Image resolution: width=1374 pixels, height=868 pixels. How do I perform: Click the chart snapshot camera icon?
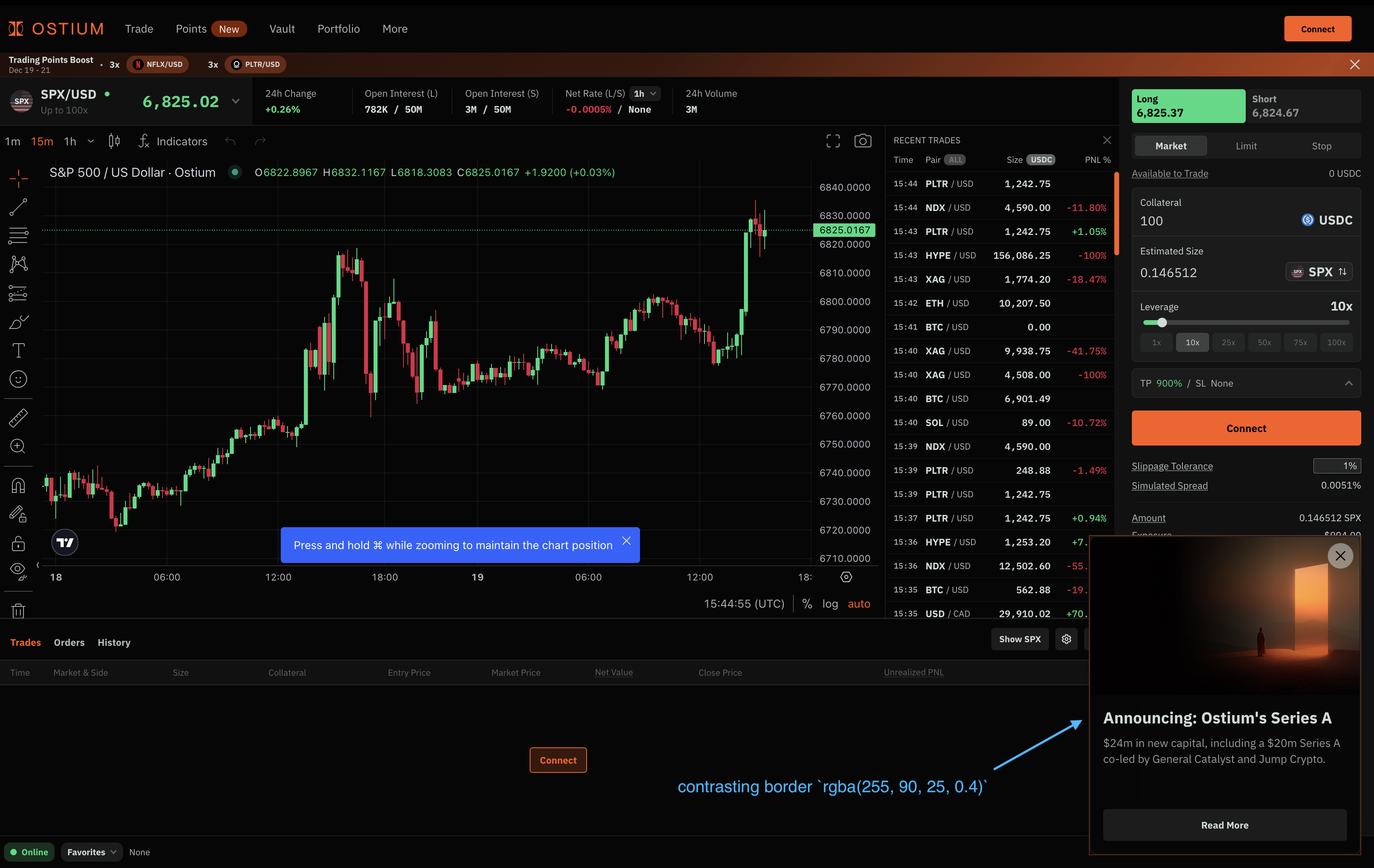pos(862,141)
